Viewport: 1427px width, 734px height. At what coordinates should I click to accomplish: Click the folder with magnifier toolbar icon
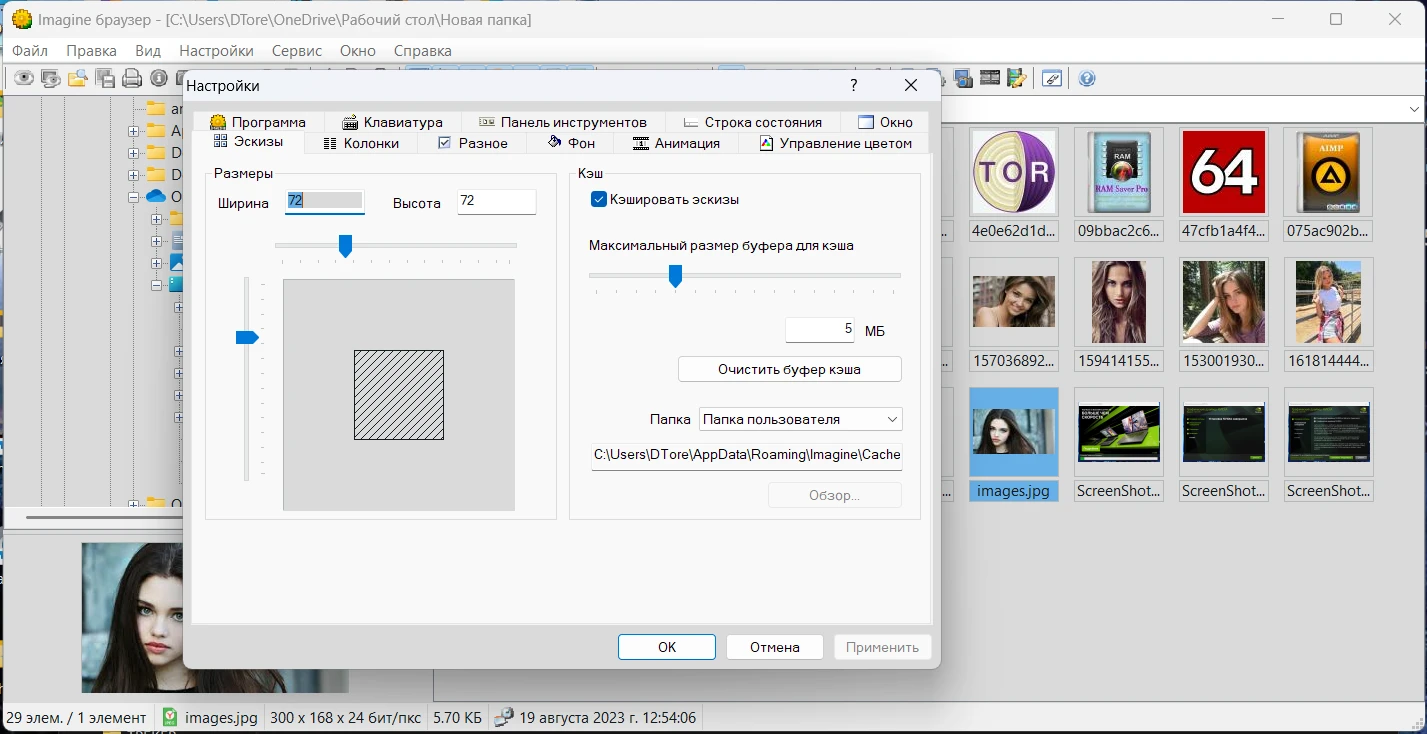coord(78,79)
